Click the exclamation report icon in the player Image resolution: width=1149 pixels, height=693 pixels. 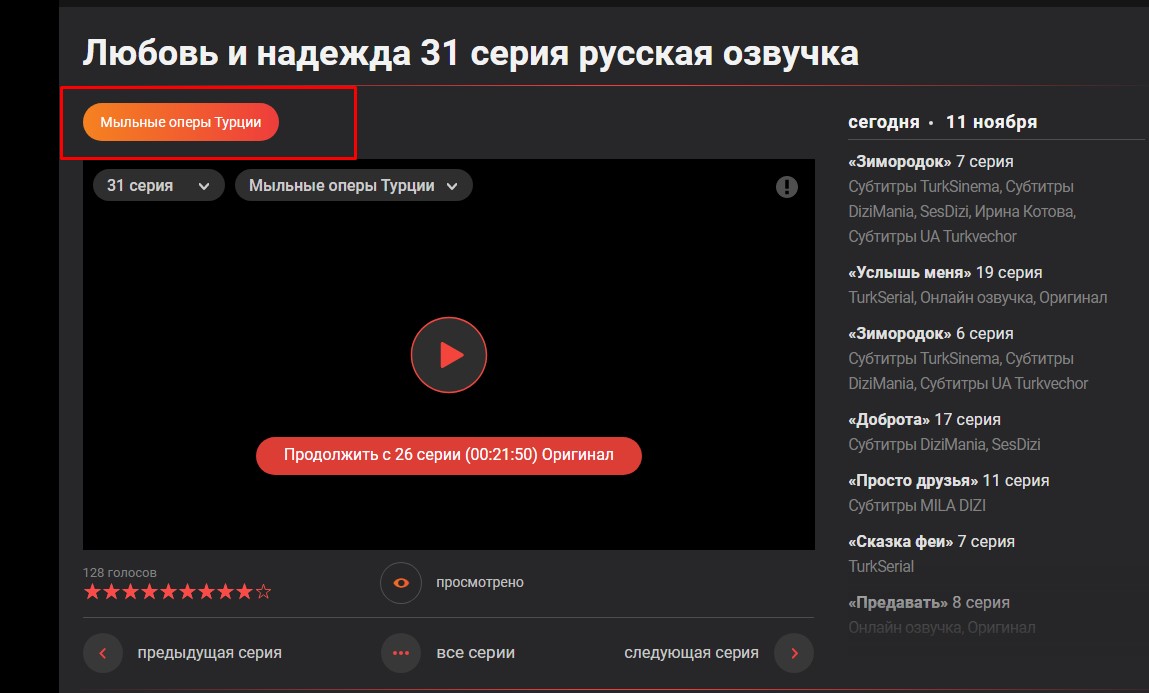coord(787,187)
